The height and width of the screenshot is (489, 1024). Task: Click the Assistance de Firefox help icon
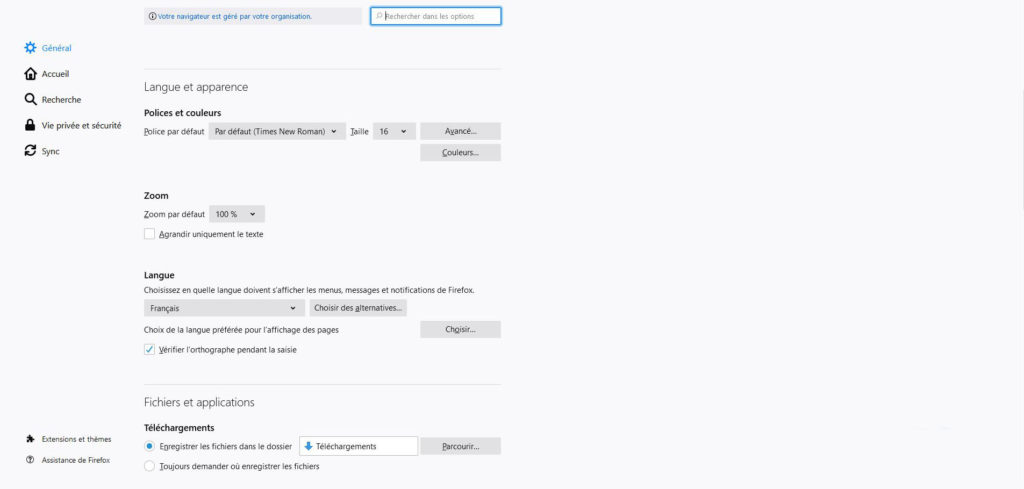[x=30, y=460]
